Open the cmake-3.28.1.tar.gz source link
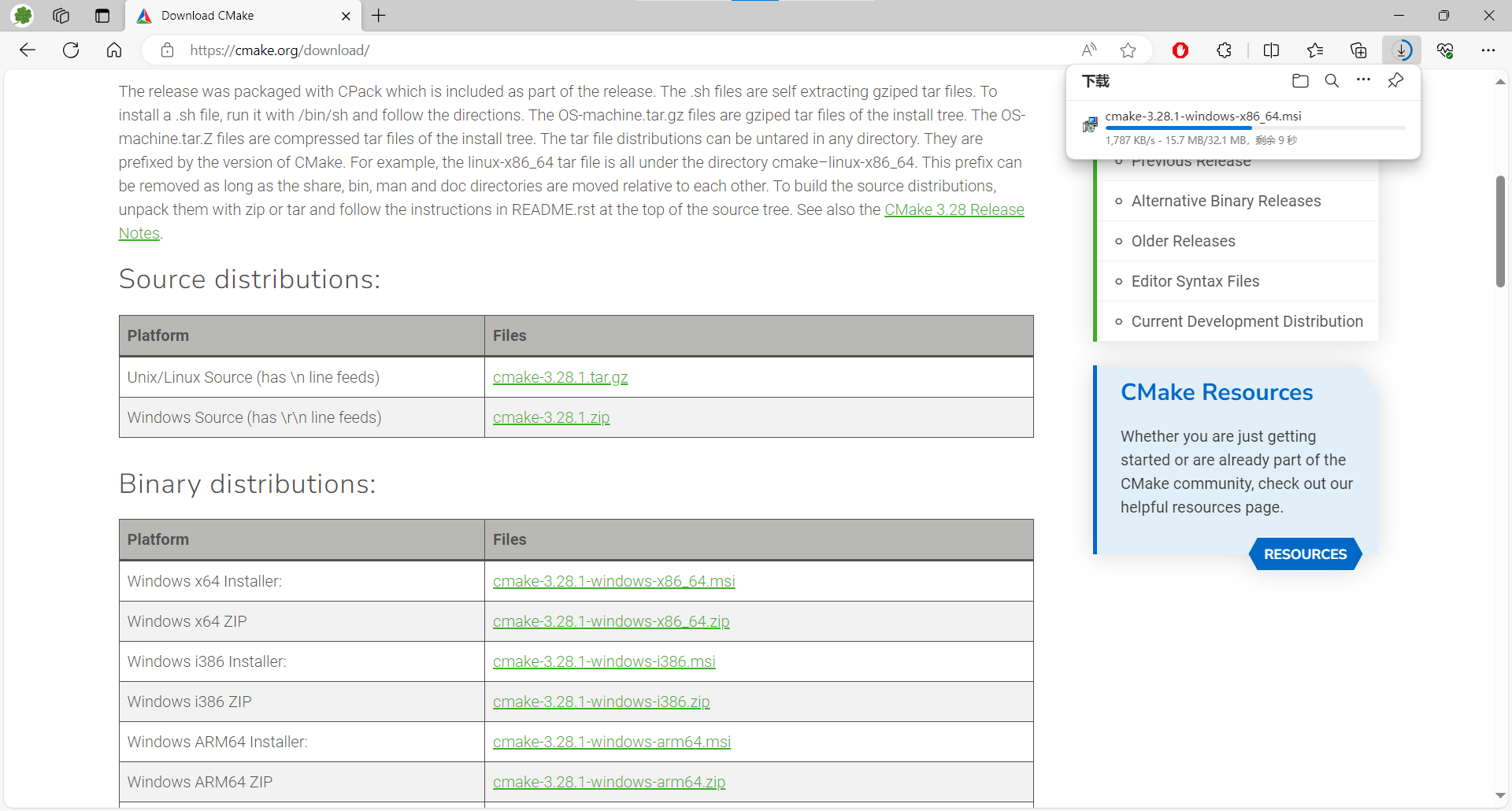 coord(560,378)
